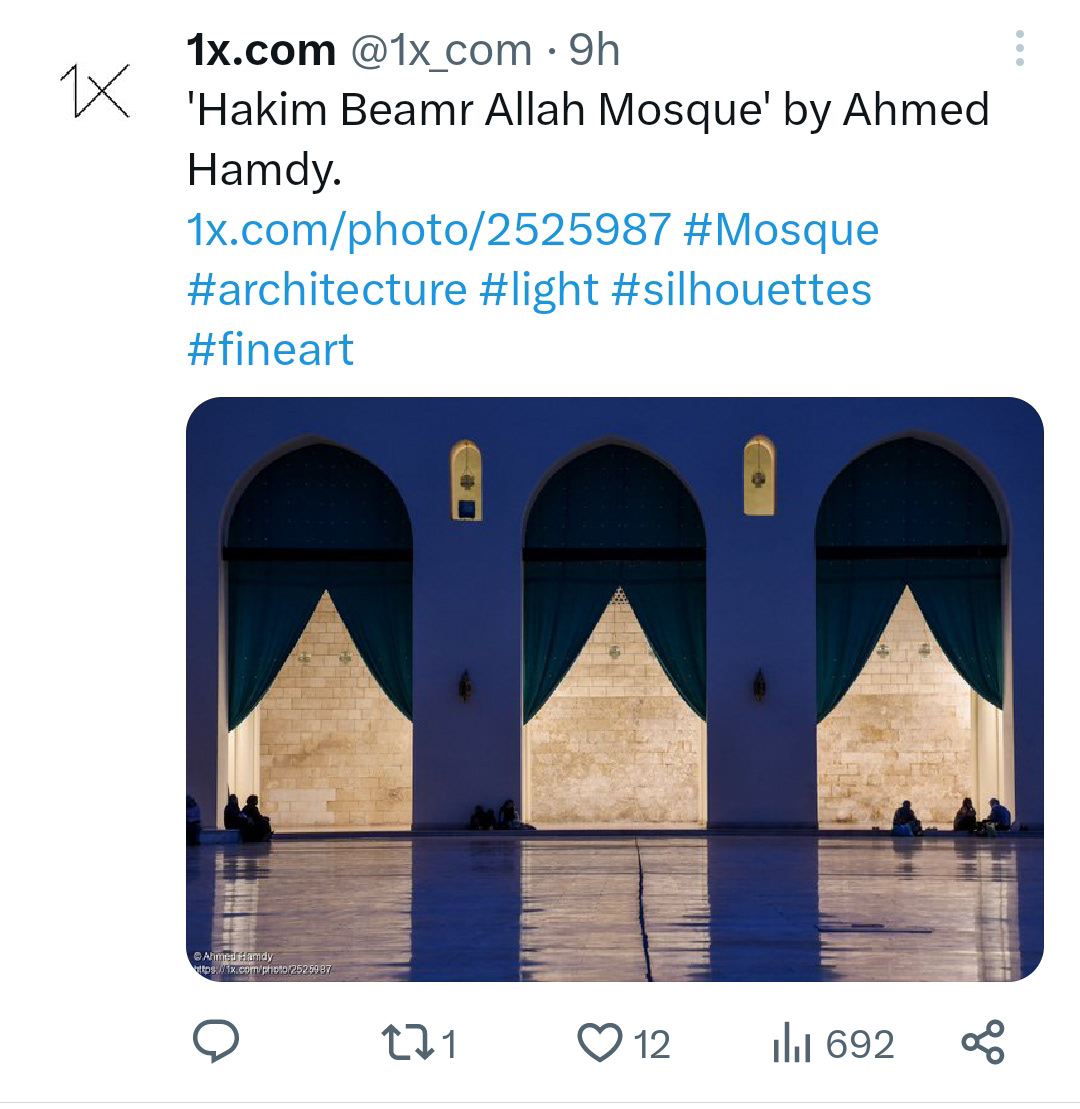The width and height of the screenshot is (1080, 1109).
Task: Open the #architecture hashtag
Action: pos(326,290)
